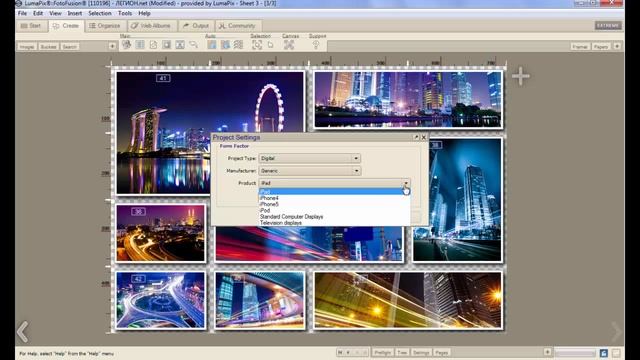Select iPhone4 in Product list
Screen dimensions: 640x360
tap(334, 198)
